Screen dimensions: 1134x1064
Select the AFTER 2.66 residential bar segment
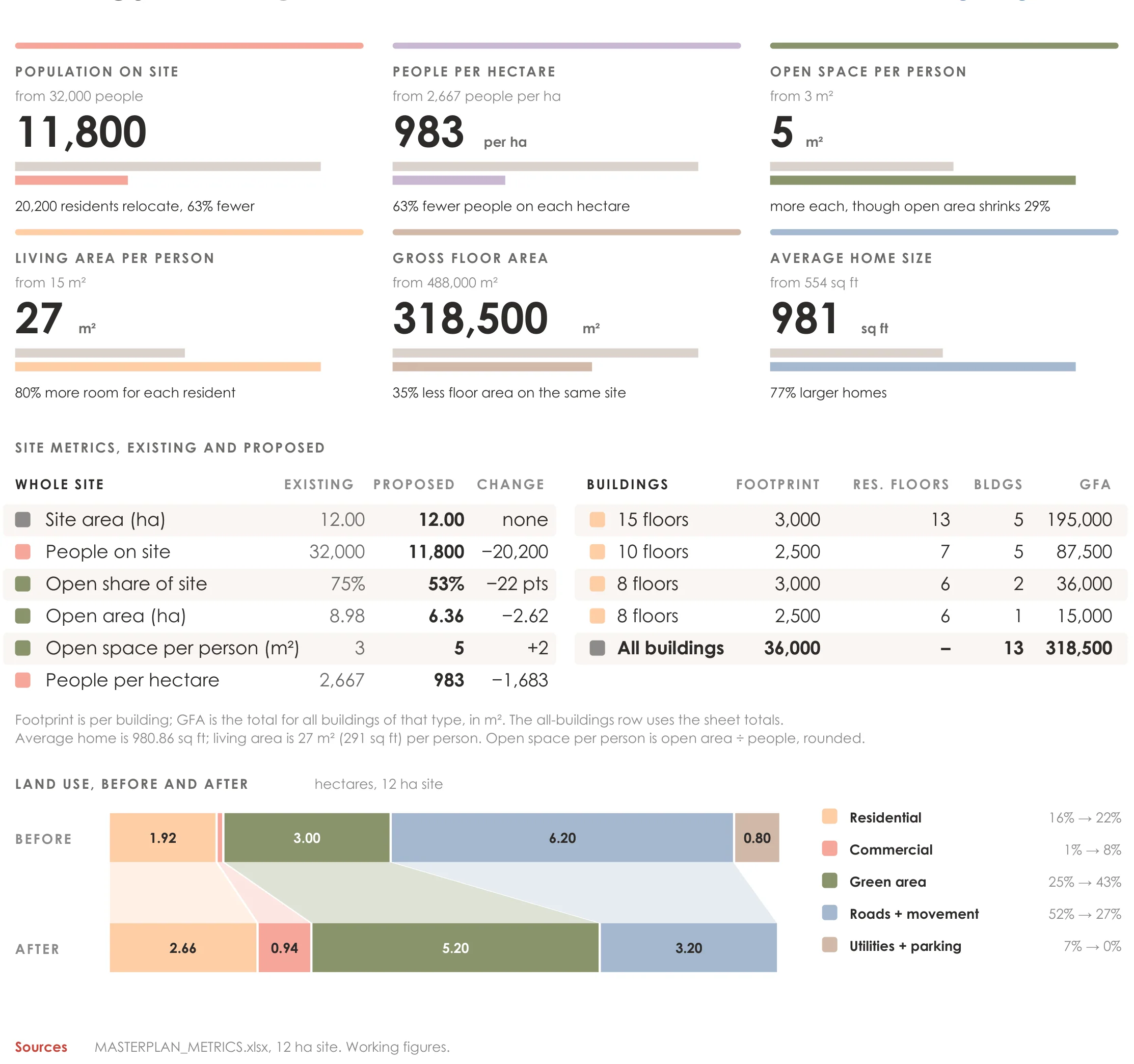(x=183, y=948)
